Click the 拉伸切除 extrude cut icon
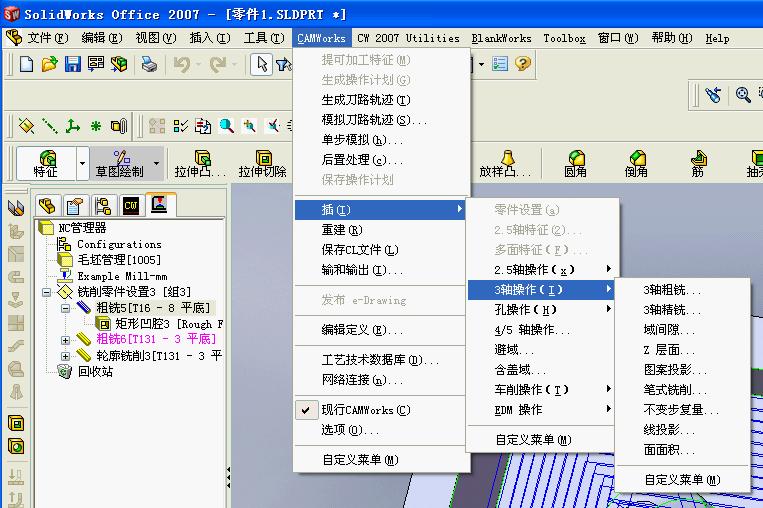The height and width of the screenshot is (508, 763). pos(263,163)
